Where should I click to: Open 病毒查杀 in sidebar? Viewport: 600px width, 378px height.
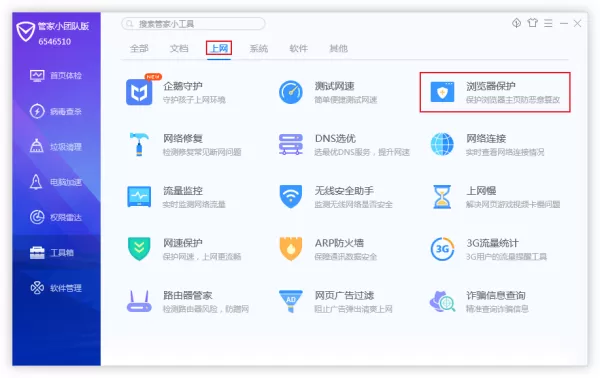(56, 111)
